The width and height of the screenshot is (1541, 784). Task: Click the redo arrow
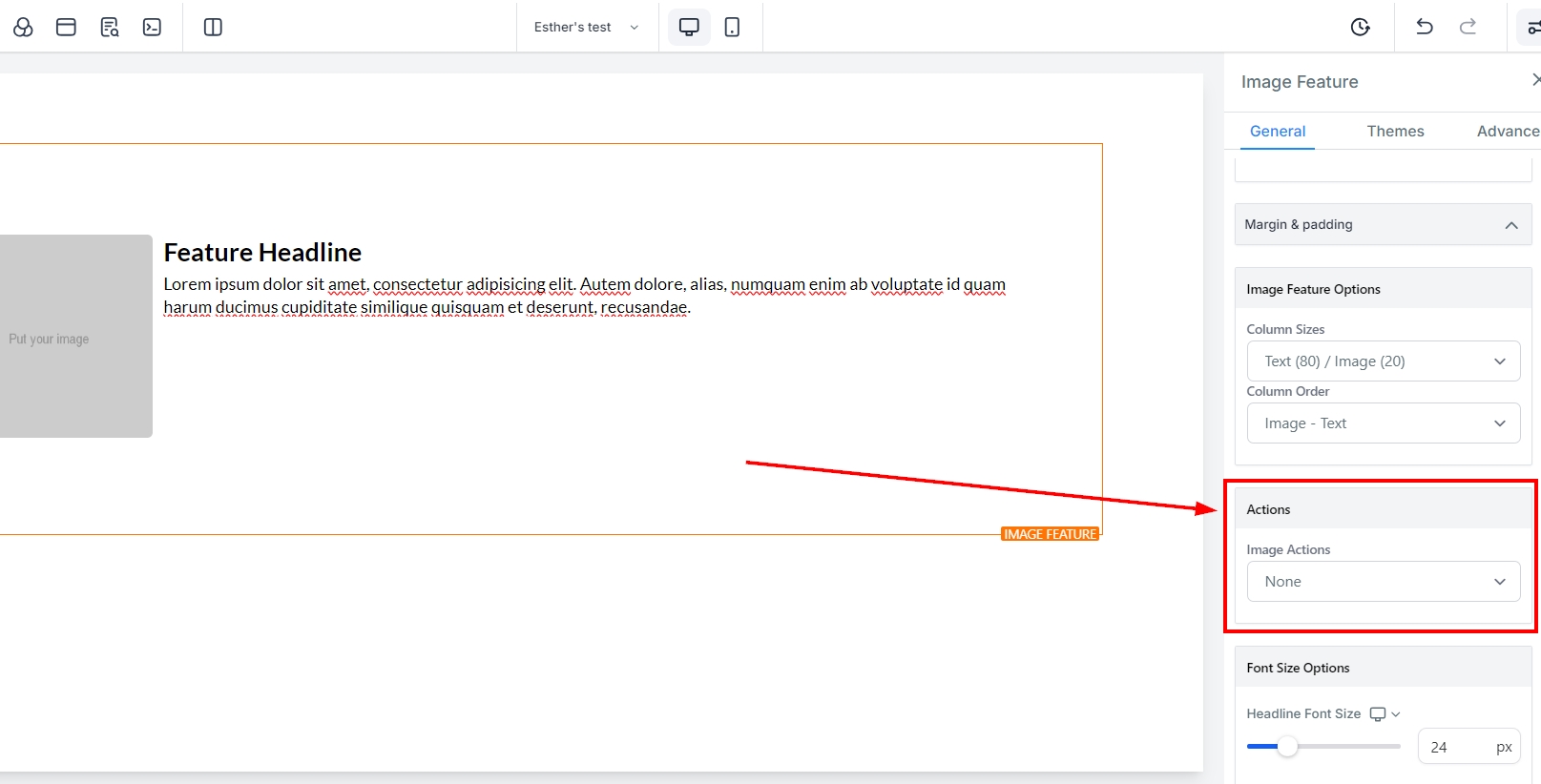click(x=1468, y=27)
